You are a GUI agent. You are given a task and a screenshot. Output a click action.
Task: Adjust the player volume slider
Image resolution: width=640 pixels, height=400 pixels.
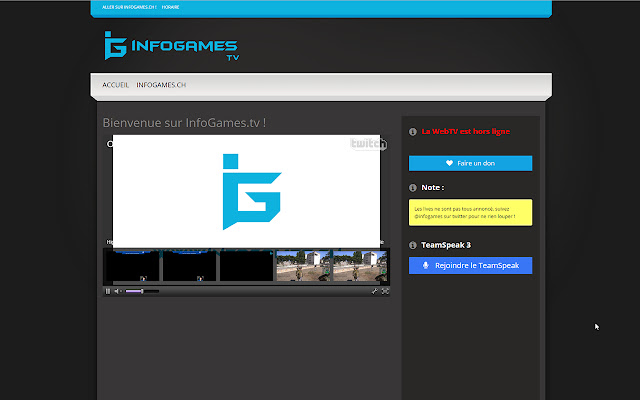141,291
